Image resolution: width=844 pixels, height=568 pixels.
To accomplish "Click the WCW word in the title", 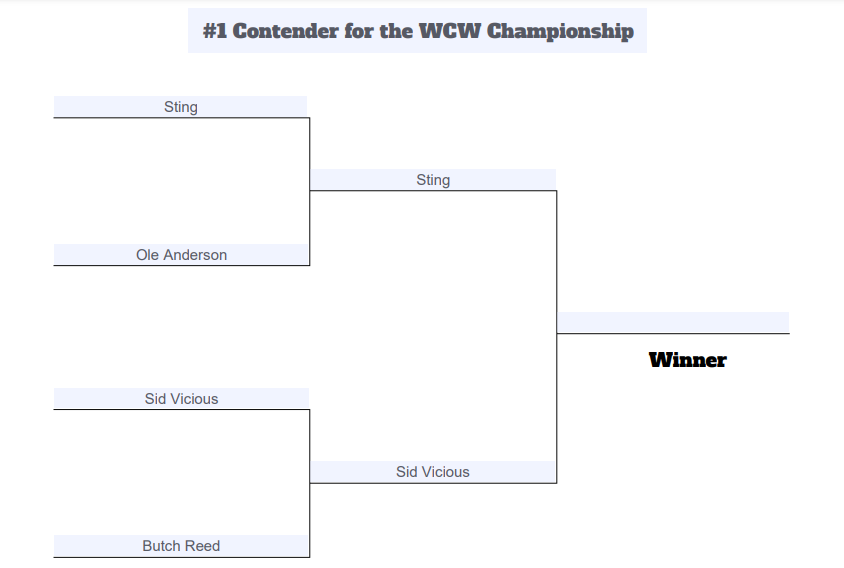I will pyautogui.click(x=449, y=31).
